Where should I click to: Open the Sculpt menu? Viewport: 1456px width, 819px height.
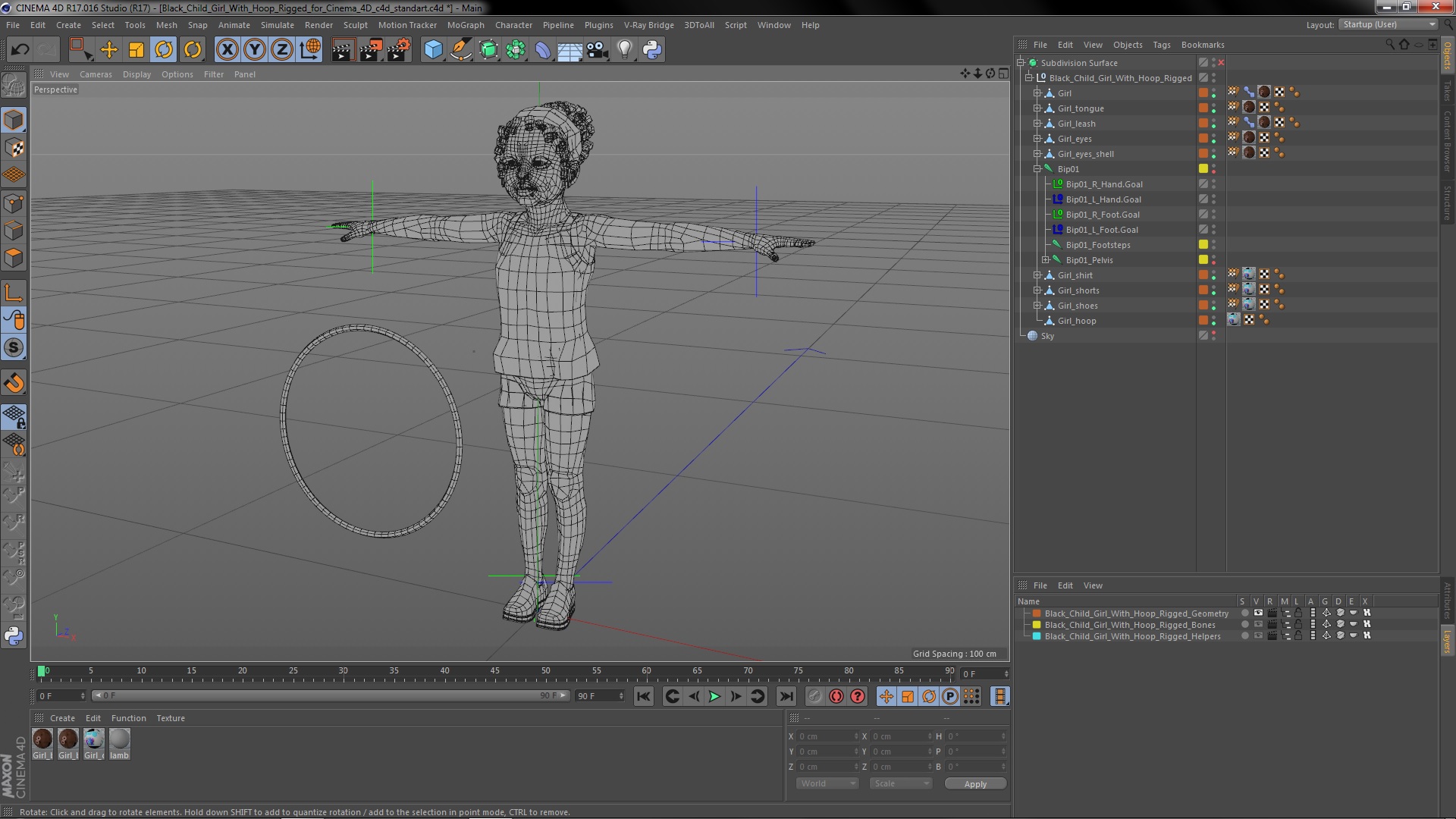[355, 25]
